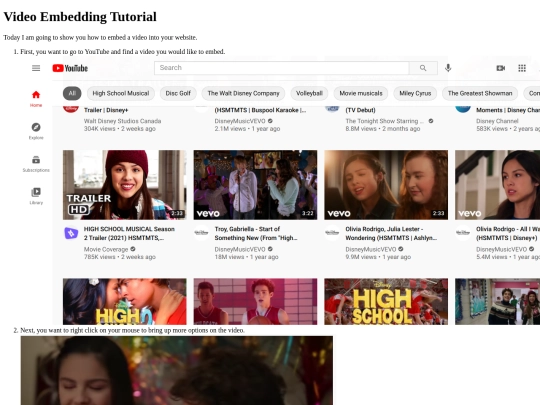This screenshot has height=405, width=540.
Task: Select the Movie musicals chip
Action: [x=361, y=93]
